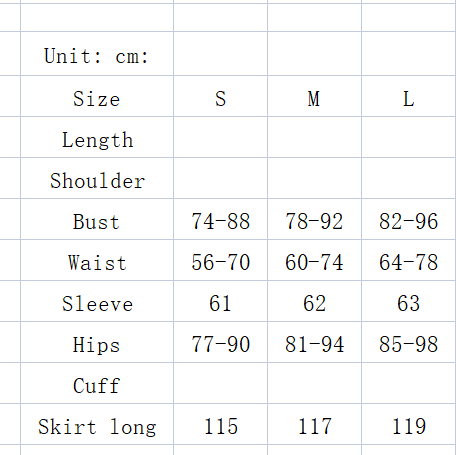
Task: Select the Sleeve cell with 61
Action: pyautogui.click(x=220, y=301)
